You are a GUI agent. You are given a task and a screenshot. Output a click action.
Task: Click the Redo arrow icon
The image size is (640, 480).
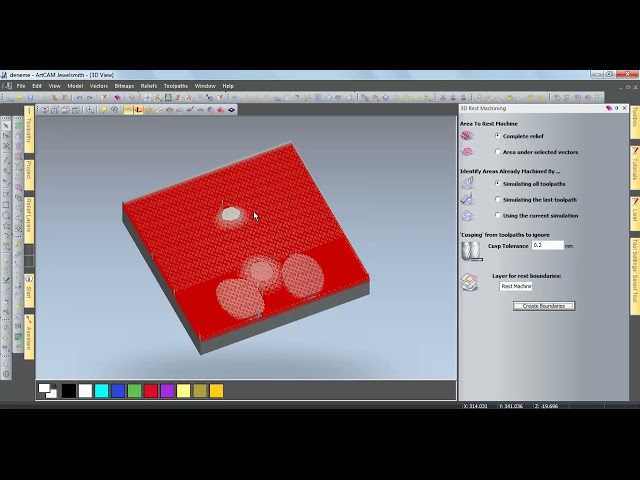[90, 98]
